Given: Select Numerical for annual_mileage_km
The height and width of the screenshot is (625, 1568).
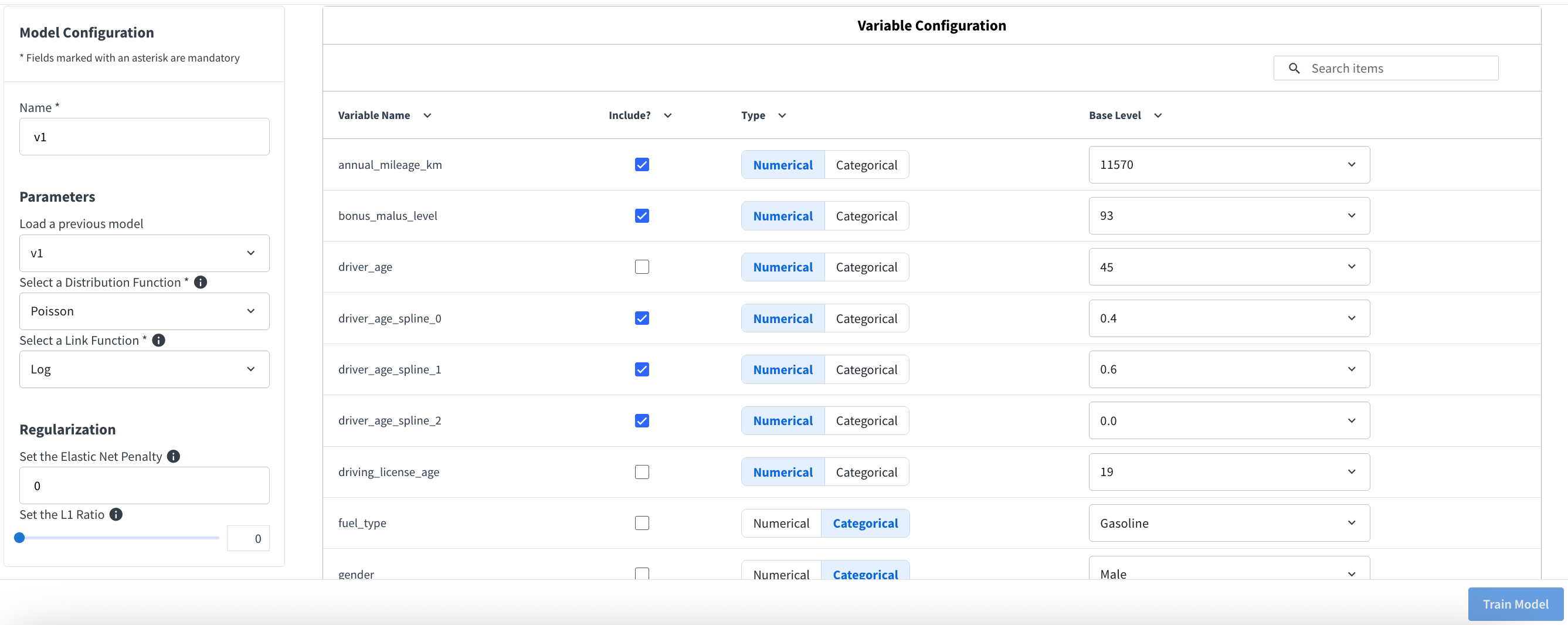Looking at the screenshot, I should pyautogui.click(x=783, y=165).
